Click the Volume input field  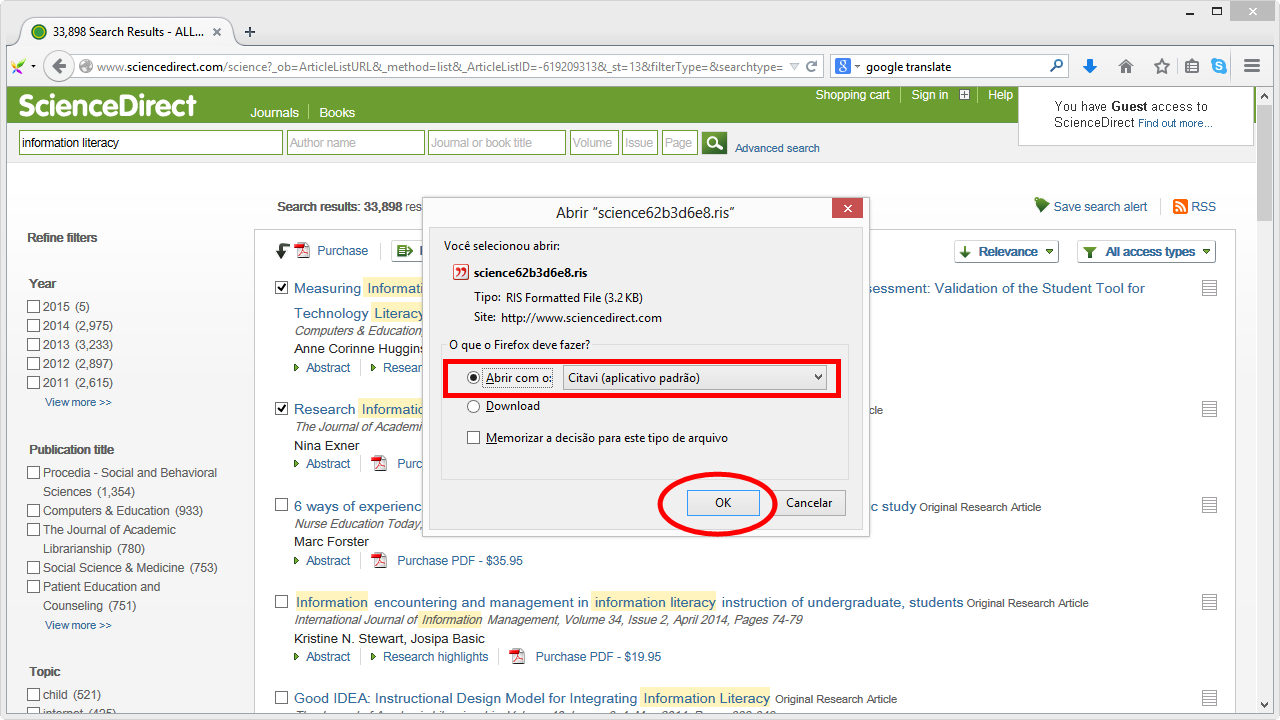click(x=593, y=143)
